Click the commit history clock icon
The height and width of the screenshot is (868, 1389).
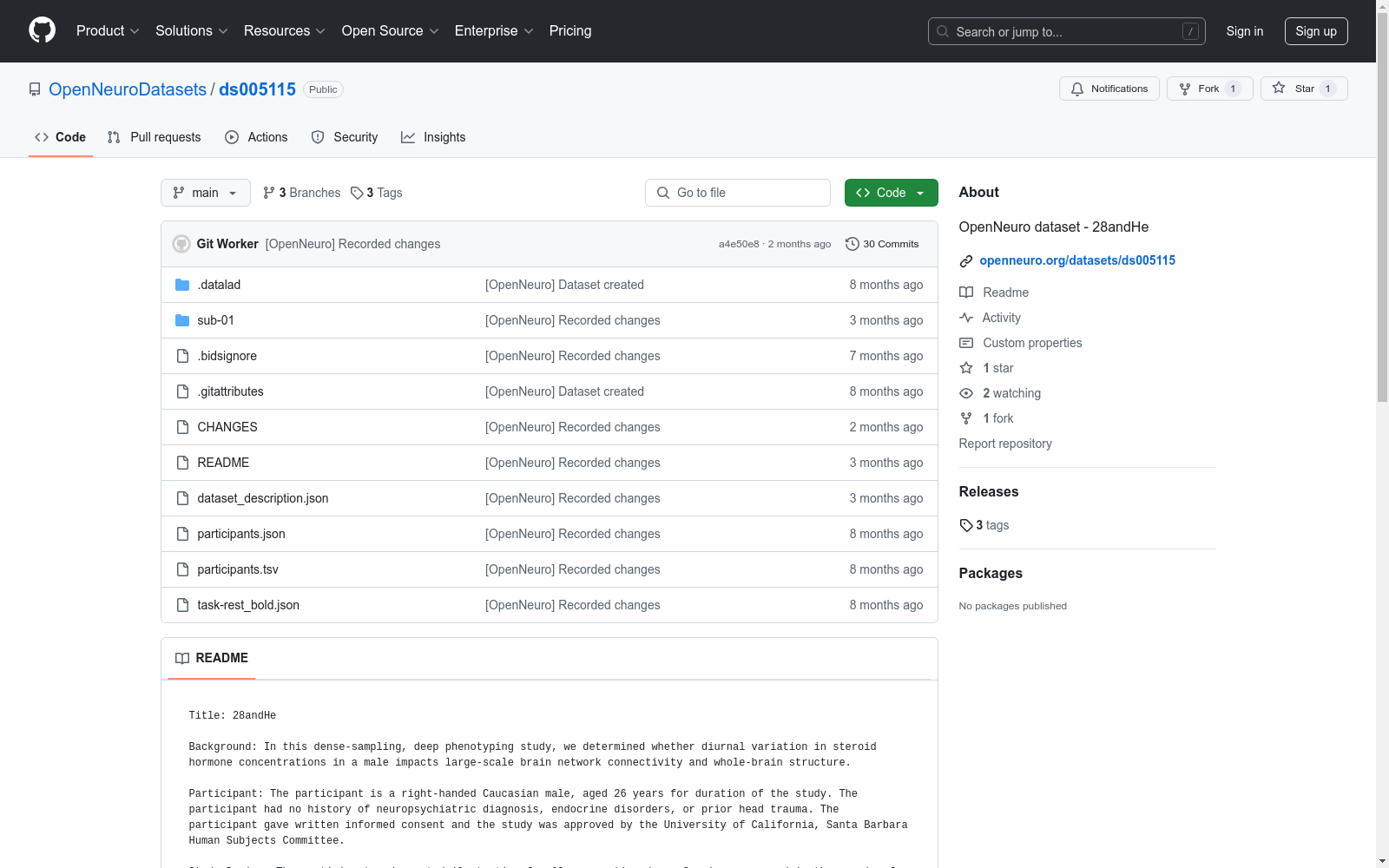pos(852,244)
